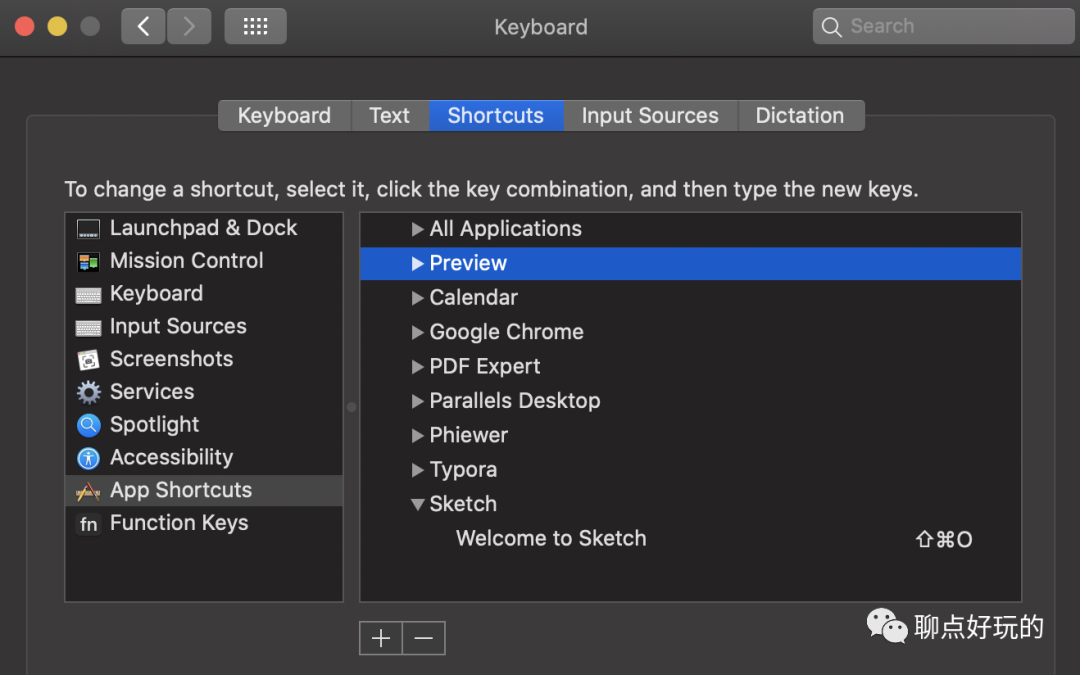
Task: Expand the Typora shortcuts group
Action: click(417, 470)
